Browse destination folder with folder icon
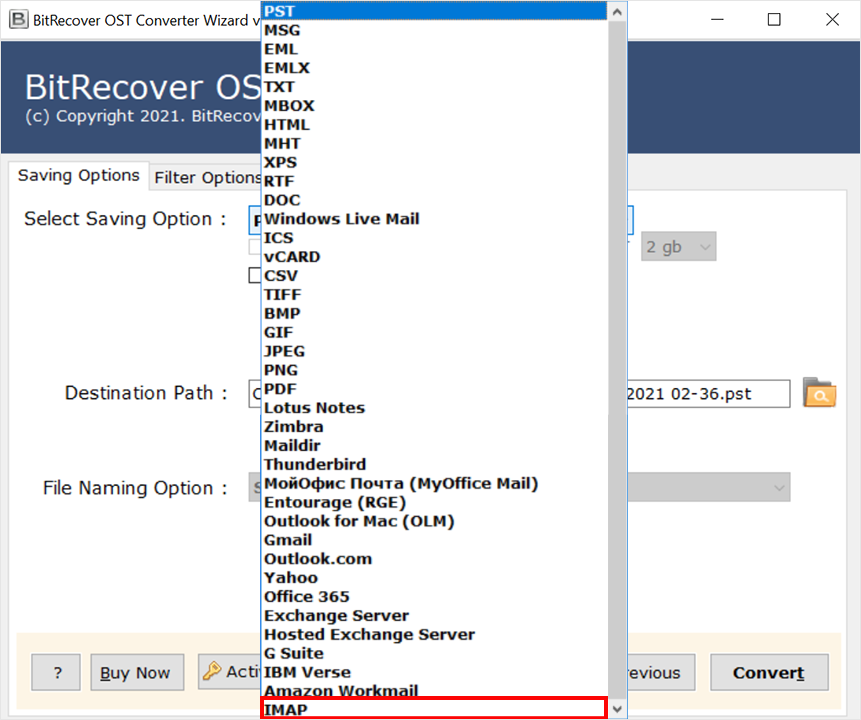Viewport: 861px width, 720px height. pyautogui.click(x=819, y=393)
